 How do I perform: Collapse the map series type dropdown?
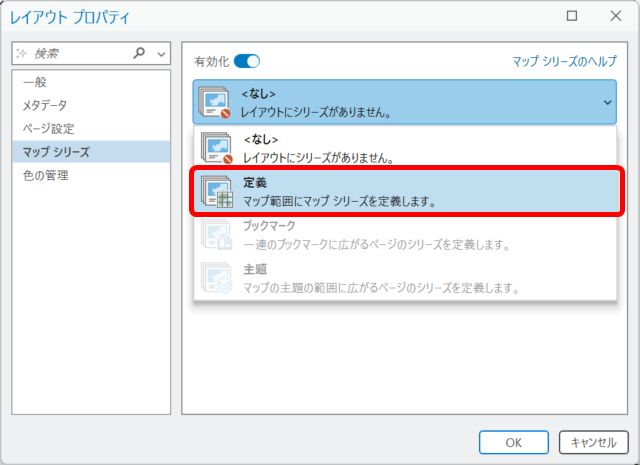click(x=606, y=101)
